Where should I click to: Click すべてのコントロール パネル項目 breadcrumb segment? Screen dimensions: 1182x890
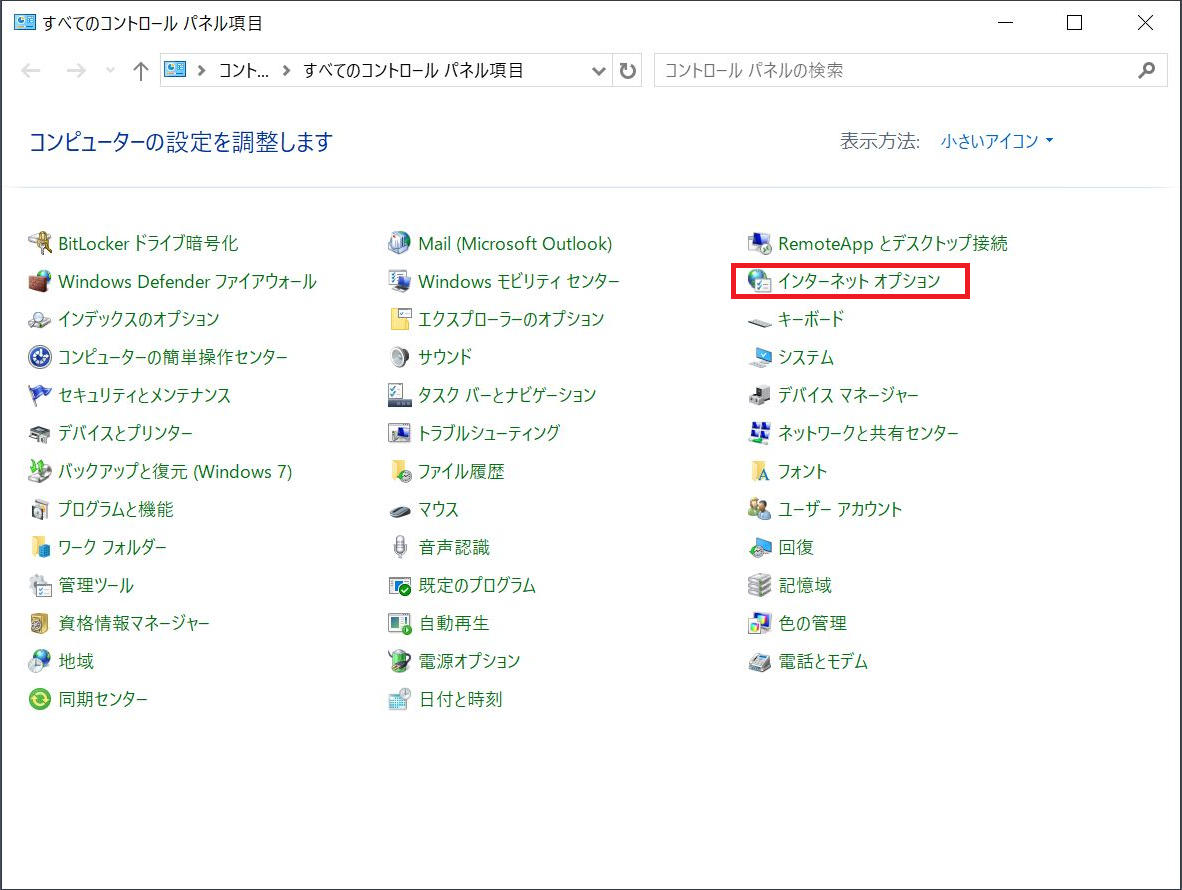(413, 71)
